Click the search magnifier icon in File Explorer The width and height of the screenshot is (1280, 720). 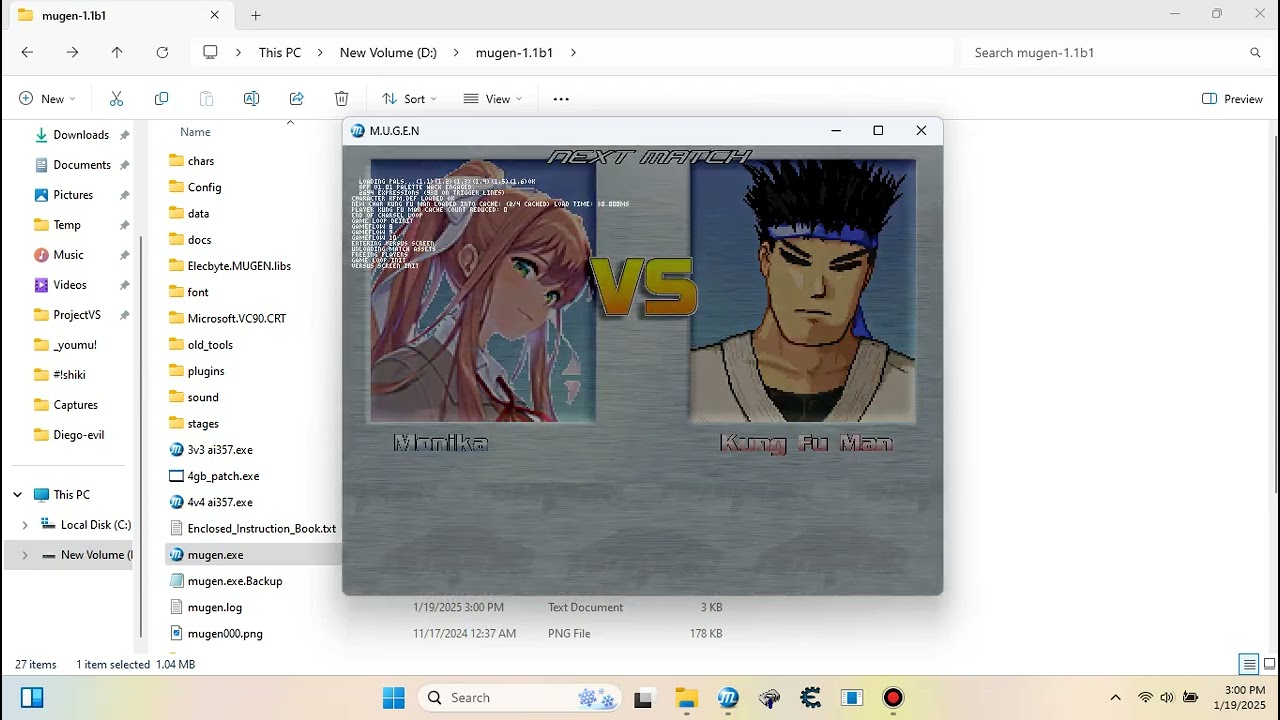click(1255, 52)
